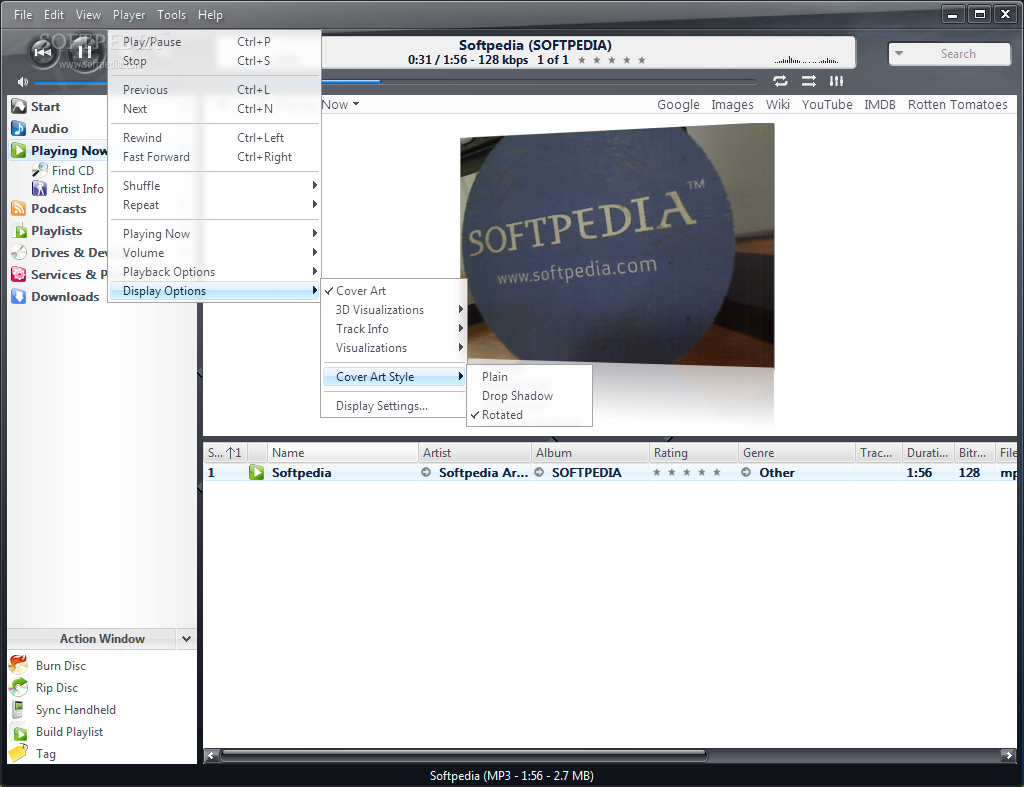Expand the Playback Options submenu

[x=214, y=272]
